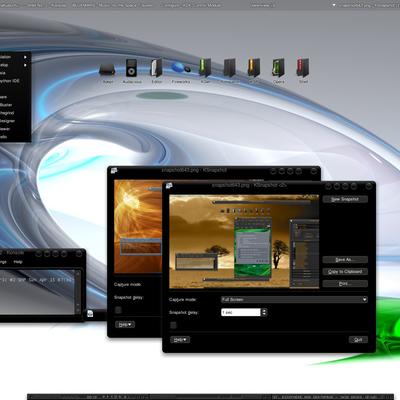Click the orange snapshot preview in back KSnapshot
Viewport: 400px width, 400px height.
click(x=138, y=227)
